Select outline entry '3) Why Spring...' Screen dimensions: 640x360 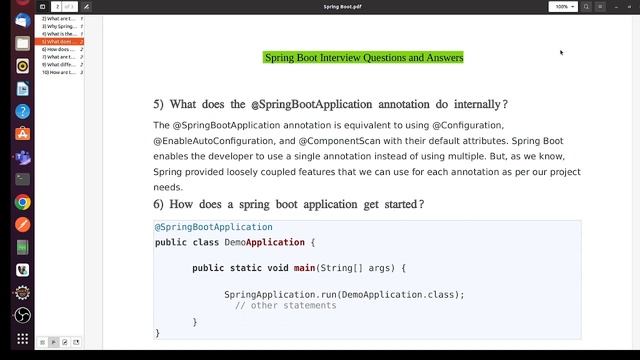coord(60,26)
